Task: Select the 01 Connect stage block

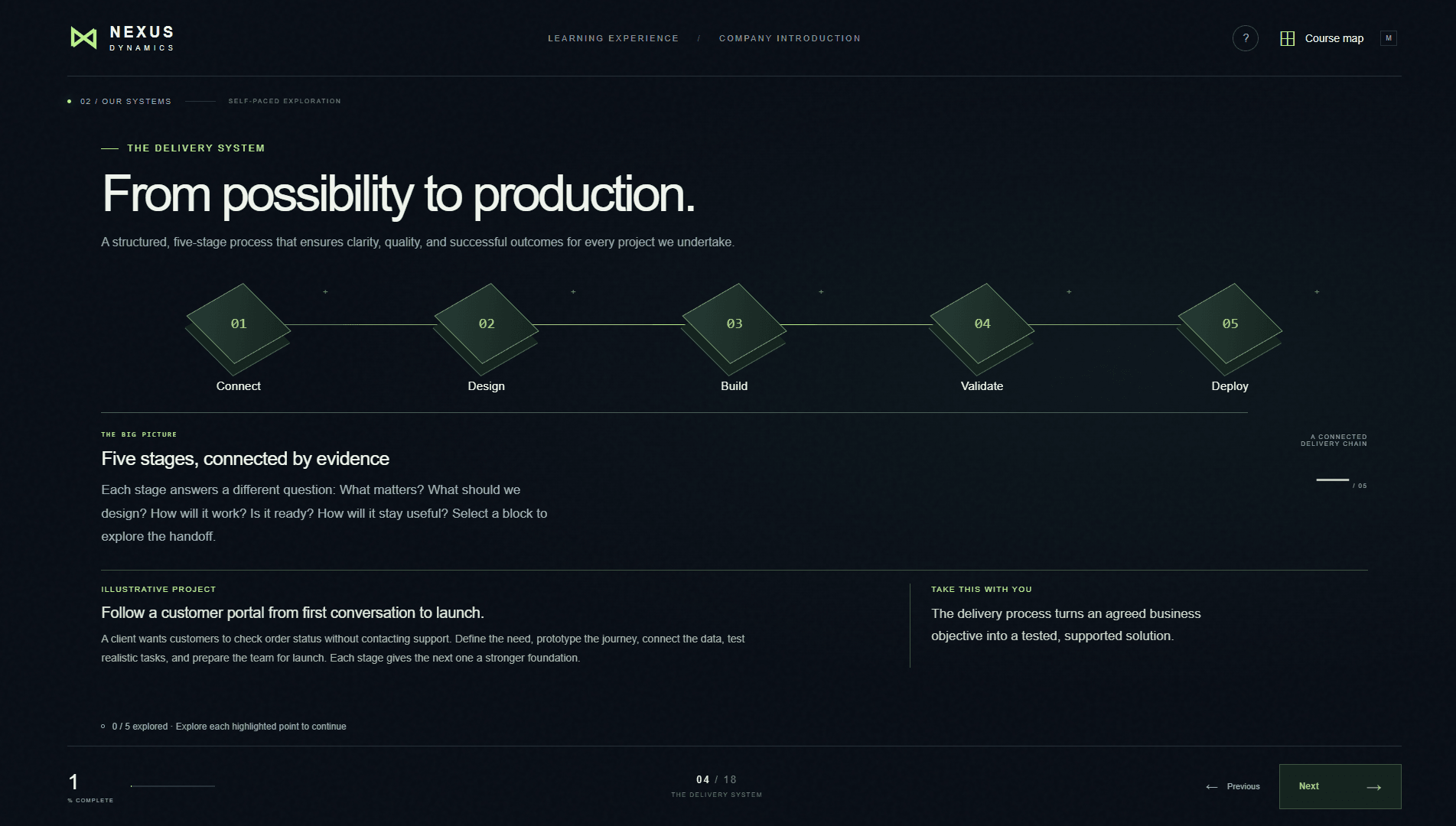Action: [239, 324]
